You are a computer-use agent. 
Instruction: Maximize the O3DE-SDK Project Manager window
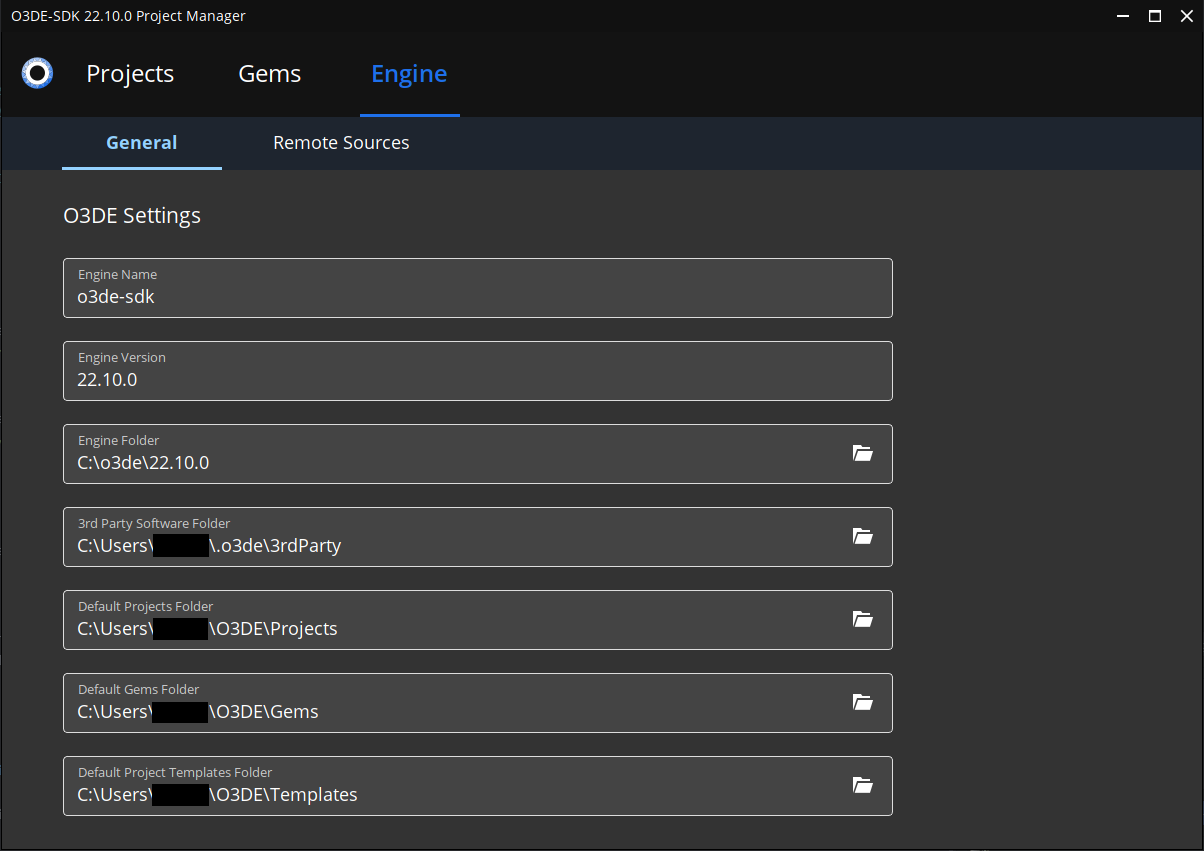click(x=1154, y=16)
